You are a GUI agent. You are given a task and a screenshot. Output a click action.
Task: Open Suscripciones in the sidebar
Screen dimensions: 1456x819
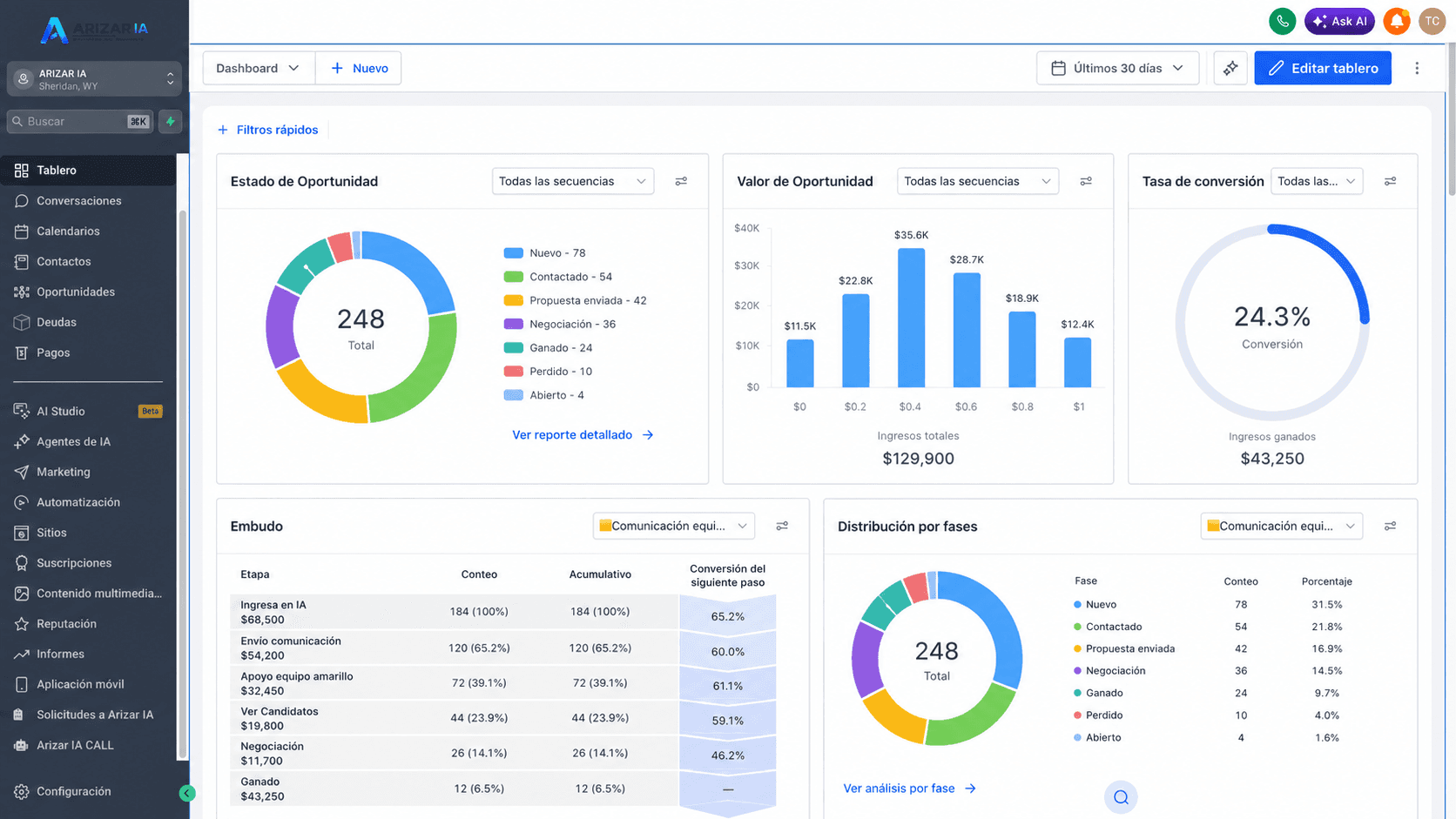pos(89,563)
